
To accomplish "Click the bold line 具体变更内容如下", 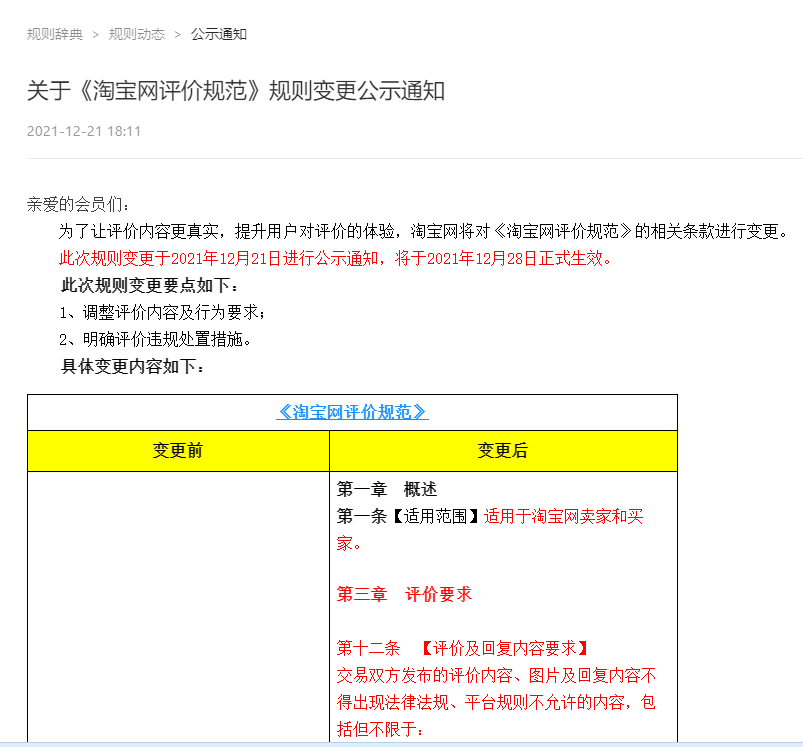I will (x=132, y=367).
